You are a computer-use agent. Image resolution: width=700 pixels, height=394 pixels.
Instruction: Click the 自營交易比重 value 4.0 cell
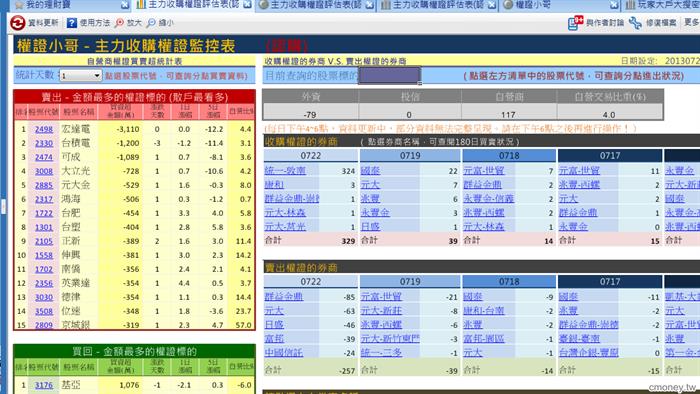tap(609, 114)
